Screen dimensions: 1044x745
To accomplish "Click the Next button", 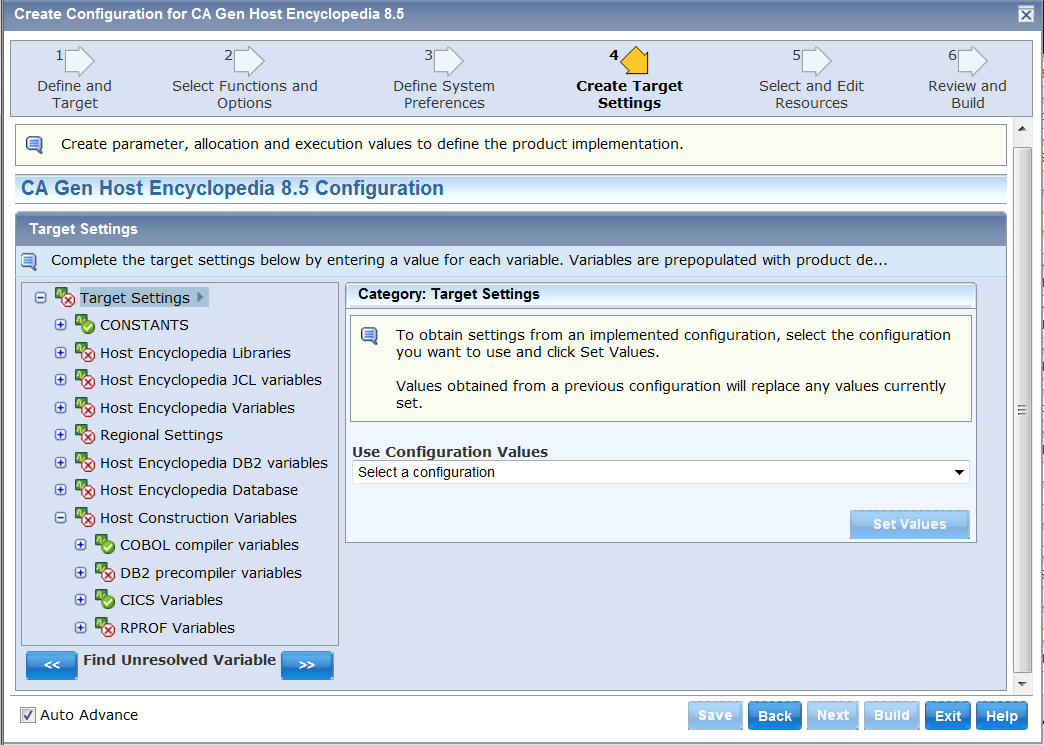I will pos(833,716).
